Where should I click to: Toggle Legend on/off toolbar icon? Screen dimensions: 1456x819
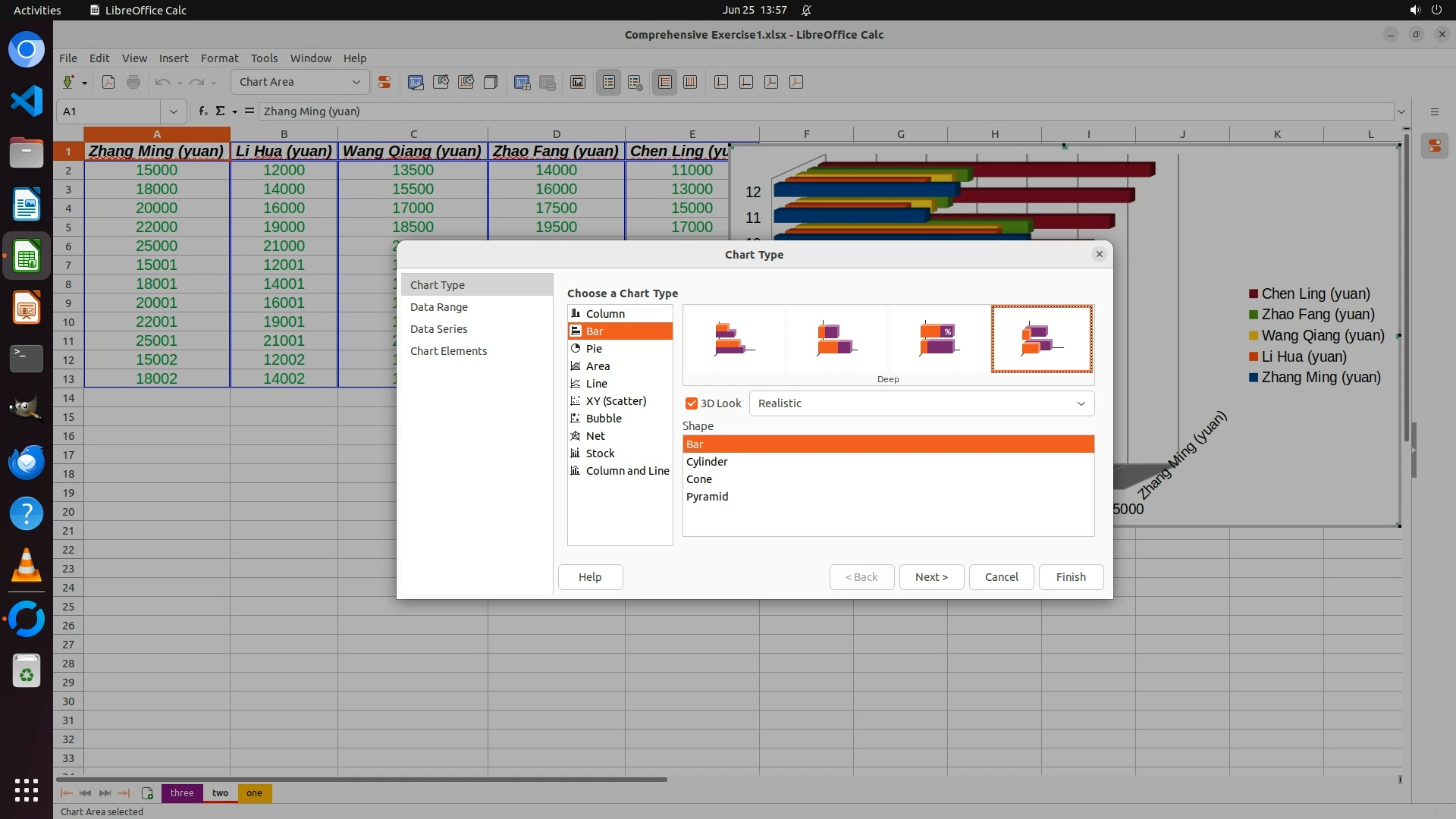(x=608, y=82)
